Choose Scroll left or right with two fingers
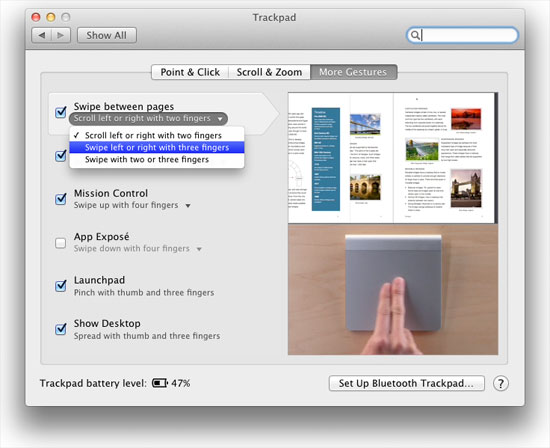The height and width of the screenshot is (448, 550). pos(157,135)
